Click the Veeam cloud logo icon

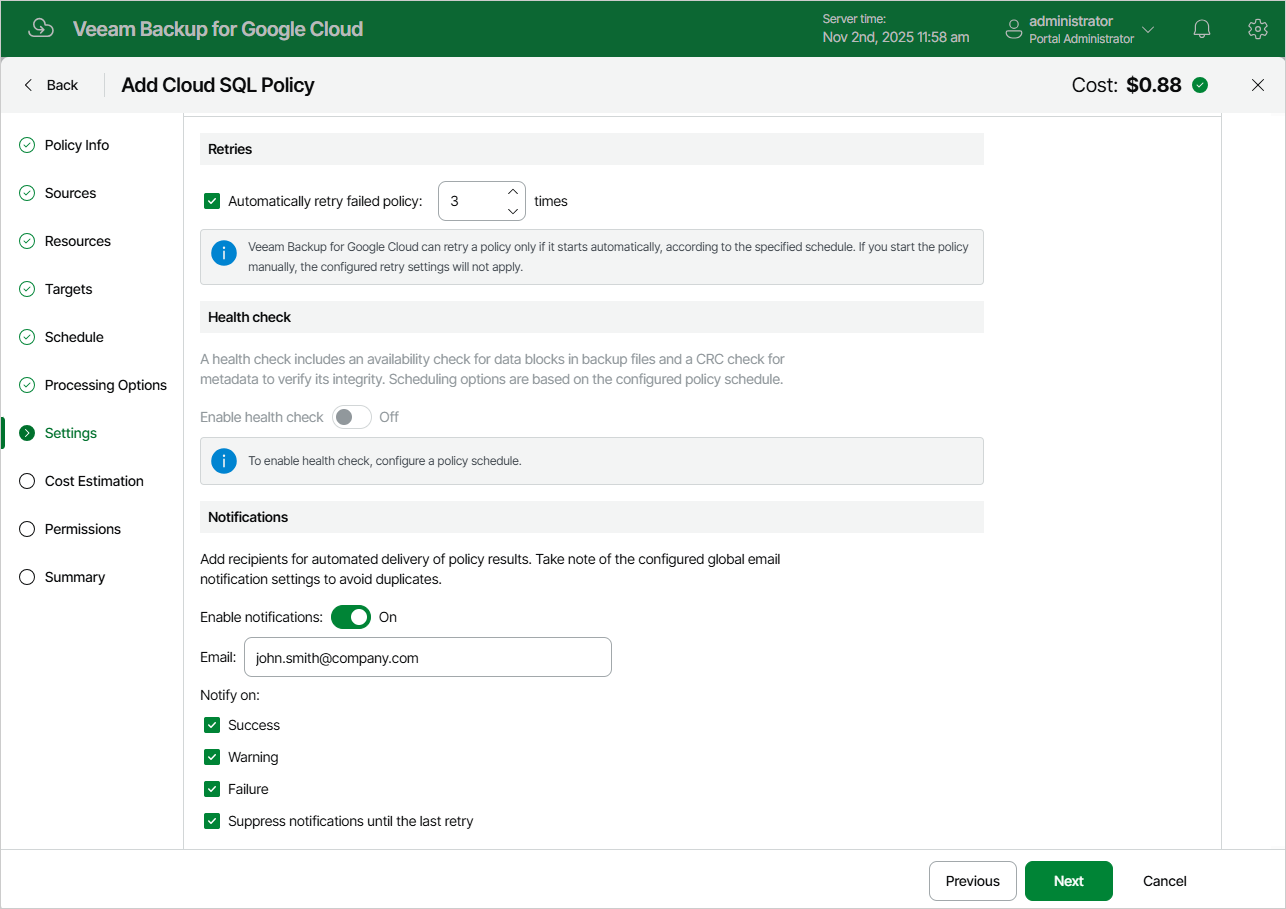41,28
